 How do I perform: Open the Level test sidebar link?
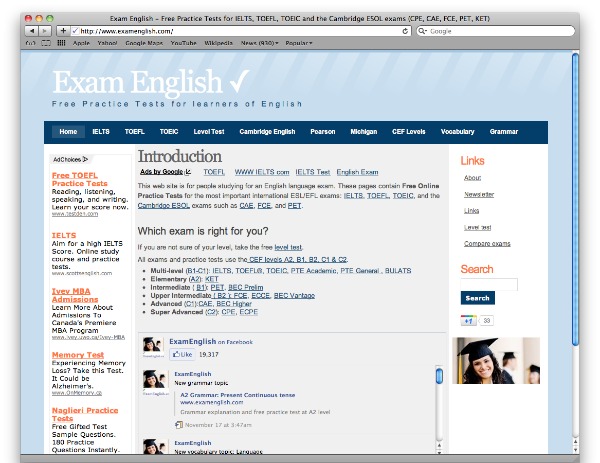coord(478,227)
